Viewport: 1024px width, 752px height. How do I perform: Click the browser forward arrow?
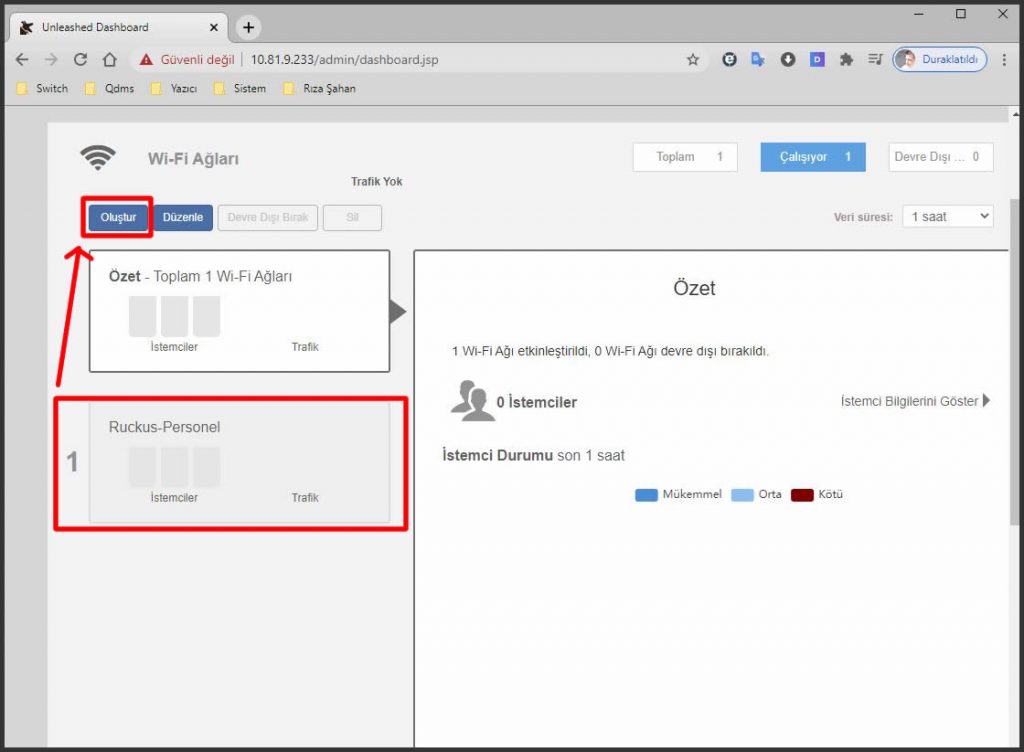[51, 59]
